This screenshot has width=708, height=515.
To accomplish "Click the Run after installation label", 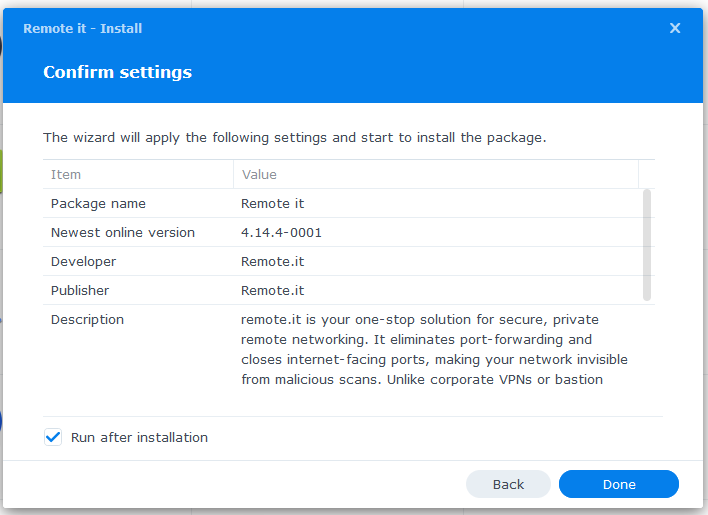I will tap(139, 437).
